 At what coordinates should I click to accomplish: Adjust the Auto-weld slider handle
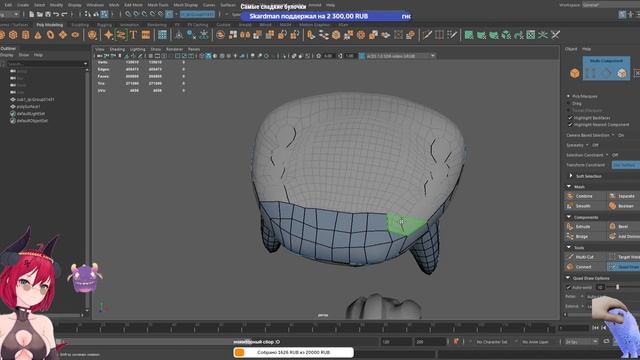(618, 287)
